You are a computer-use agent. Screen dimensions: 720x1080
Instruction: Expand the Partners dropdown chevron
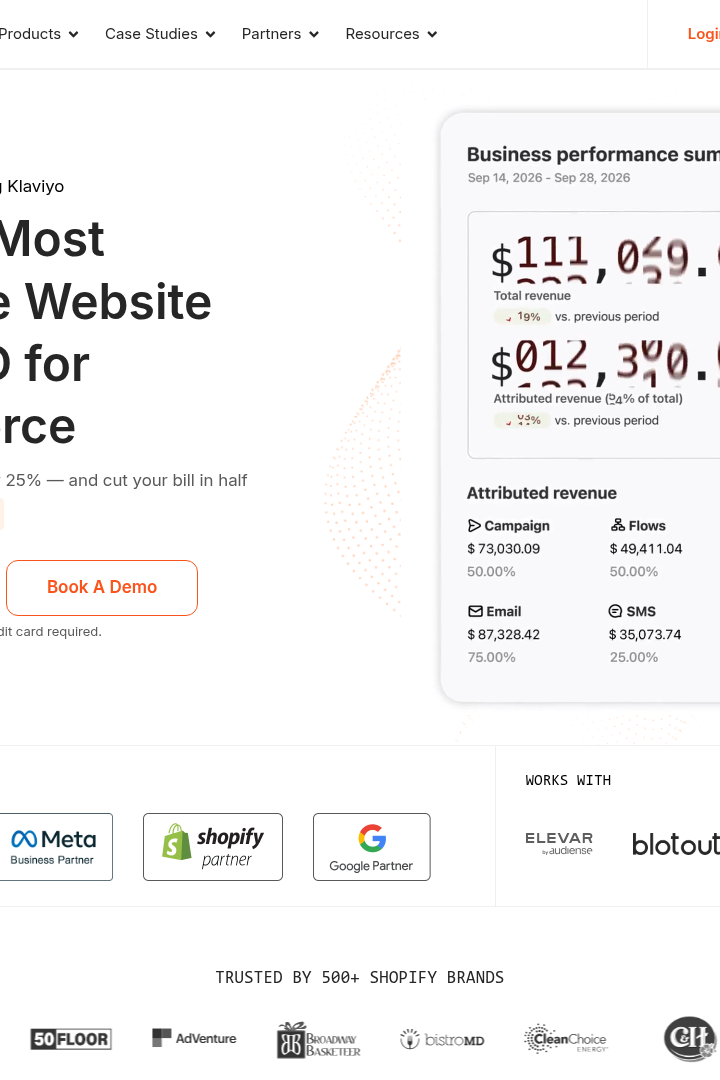[x=314, y=34]
